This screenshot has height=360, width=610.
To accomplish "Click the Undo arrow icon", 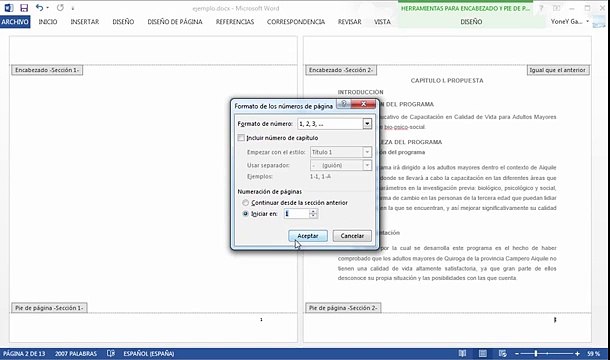I will (39, 7).
